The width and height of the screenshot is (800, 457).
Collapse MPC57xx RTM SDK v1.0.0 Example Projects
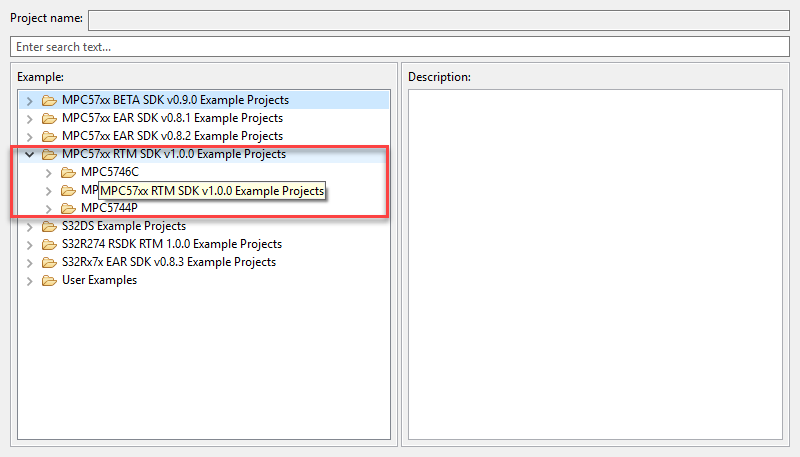coord(30,155)
